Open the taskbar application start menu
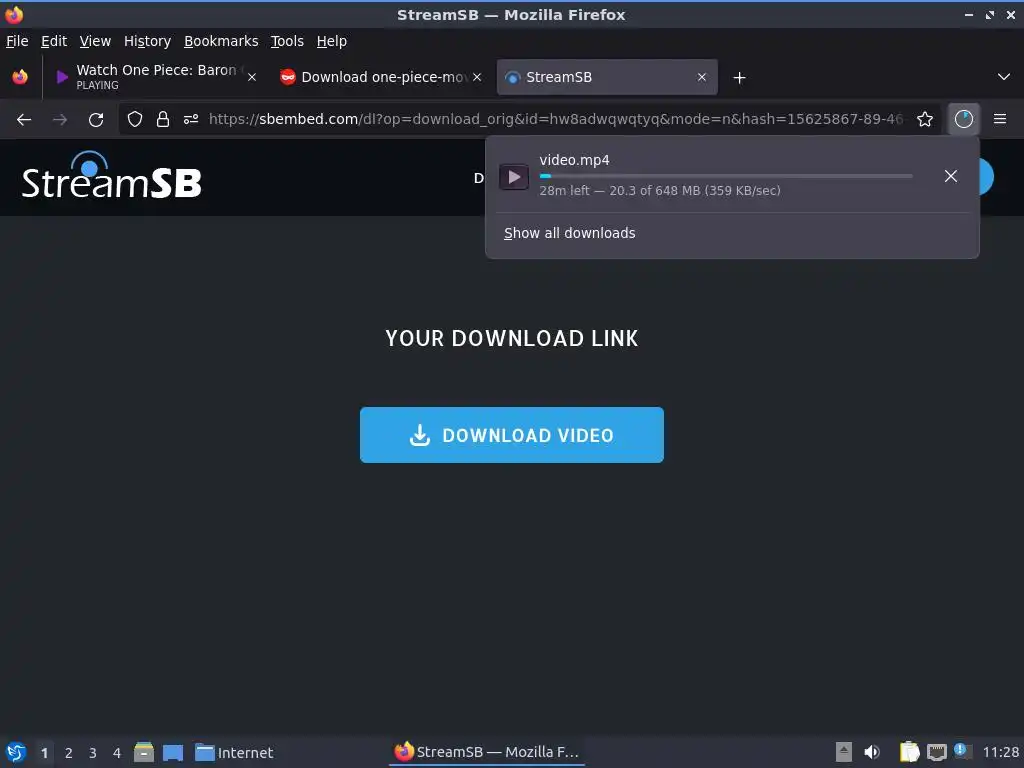Viewport: 1024px width, 768px height. [16, 752]
